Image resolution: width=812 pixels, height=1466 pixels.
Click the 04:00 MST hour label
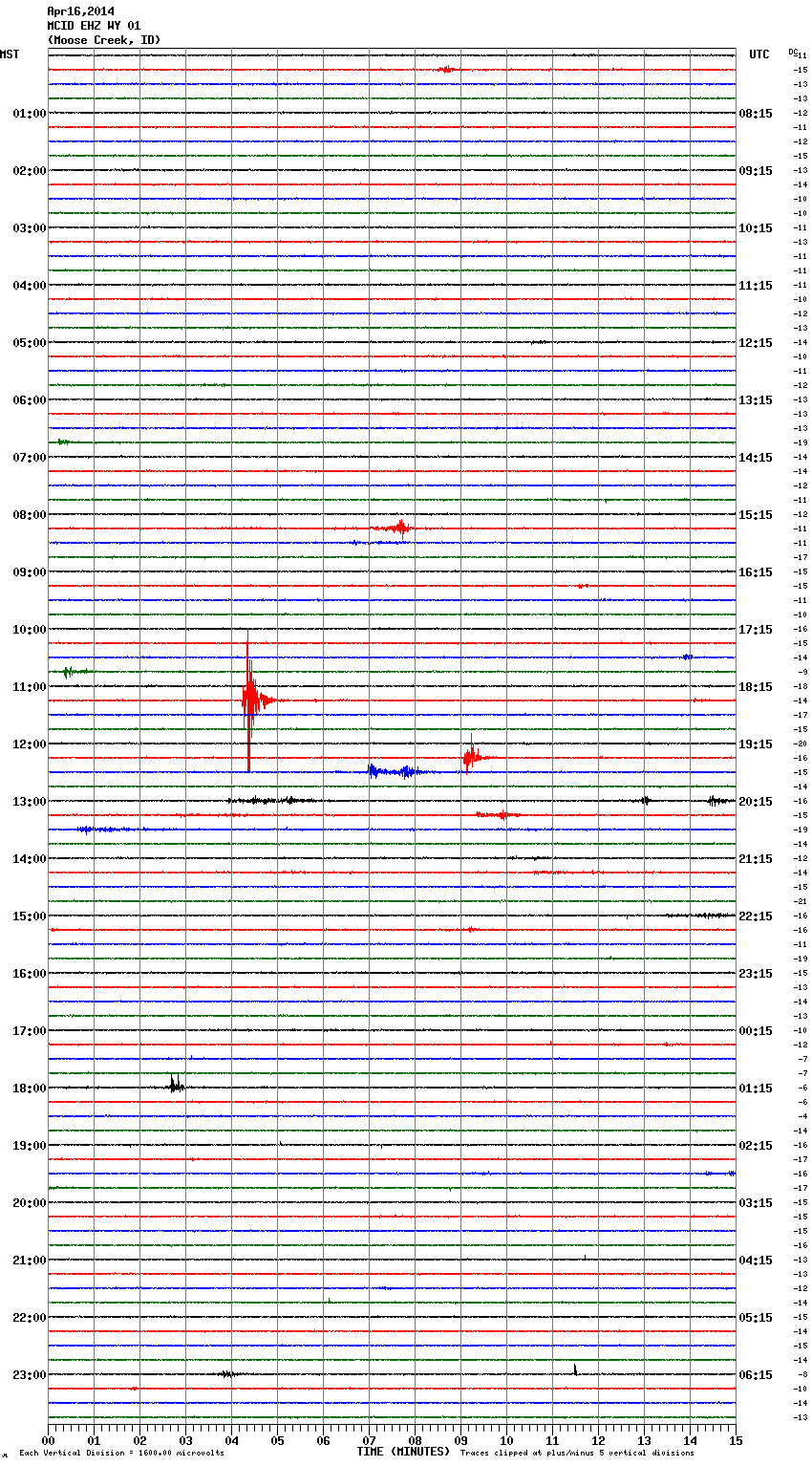click(x=29, y=286)
